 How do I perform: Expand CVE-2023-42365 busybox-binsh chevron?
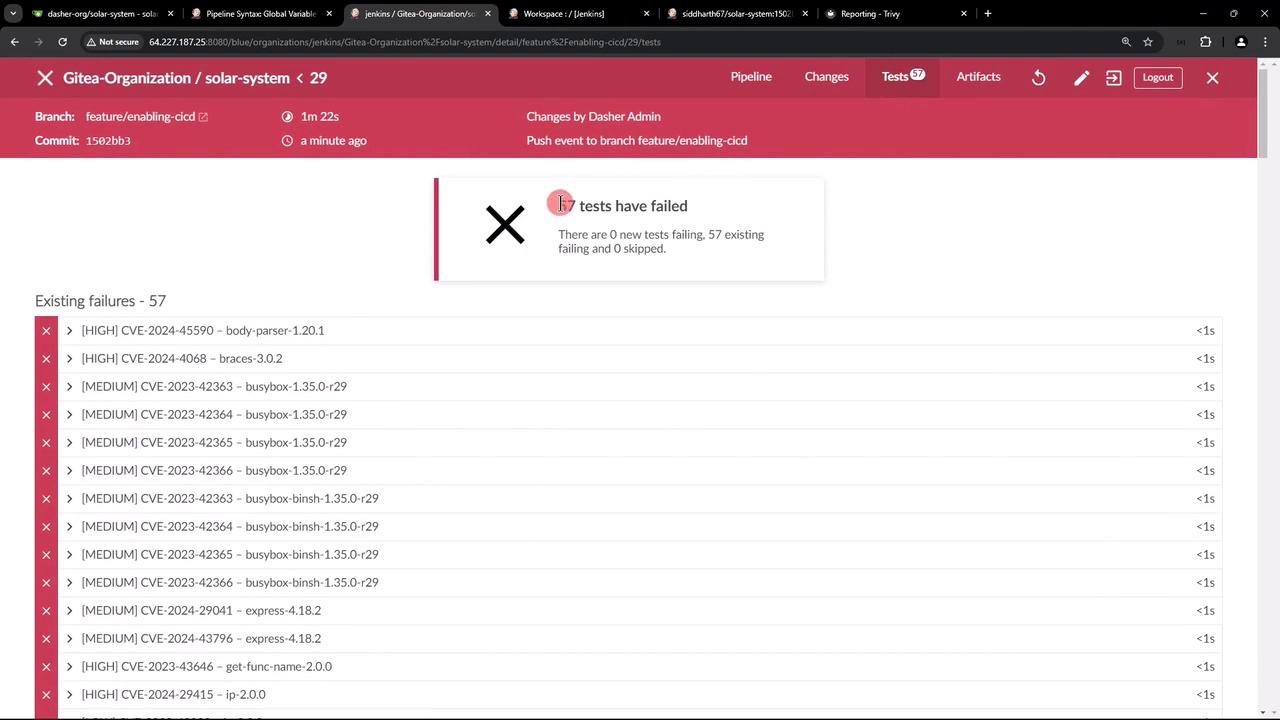[x=69, y=555]
